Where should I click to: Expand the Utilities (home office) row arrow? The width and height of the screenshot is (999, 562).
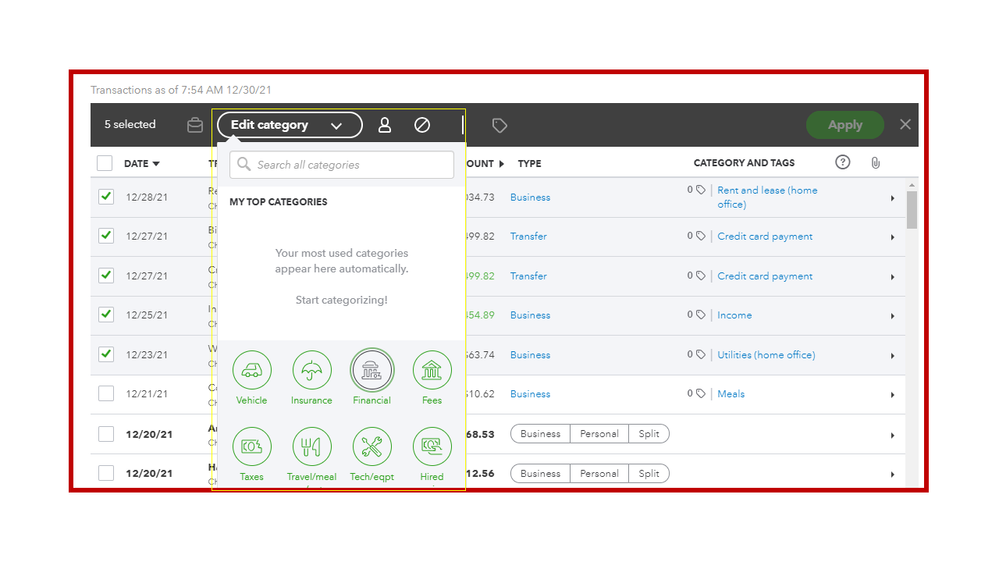point(893,356)
